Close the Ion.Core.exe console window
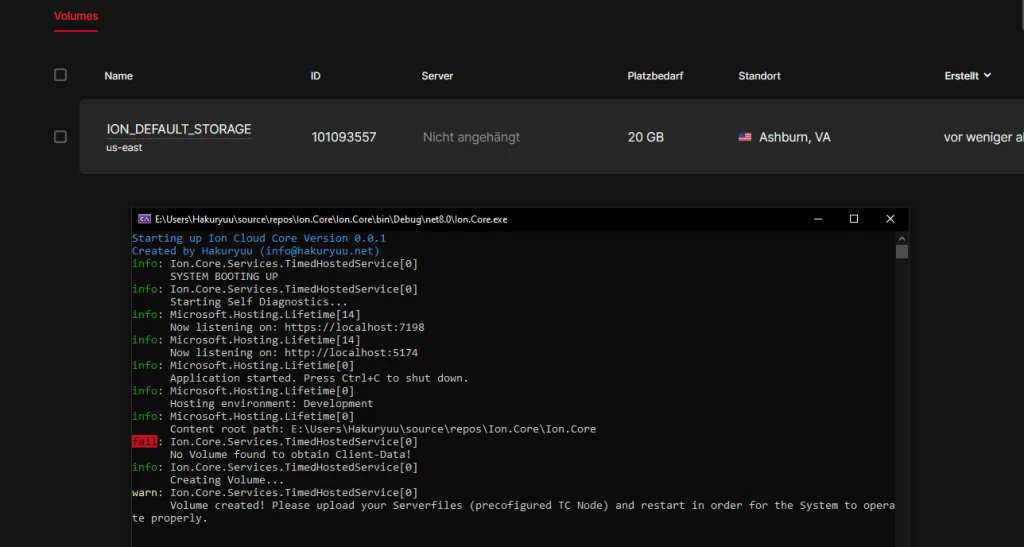Image resolution: width=1024 pixels, height=547 pixels. 890,219
